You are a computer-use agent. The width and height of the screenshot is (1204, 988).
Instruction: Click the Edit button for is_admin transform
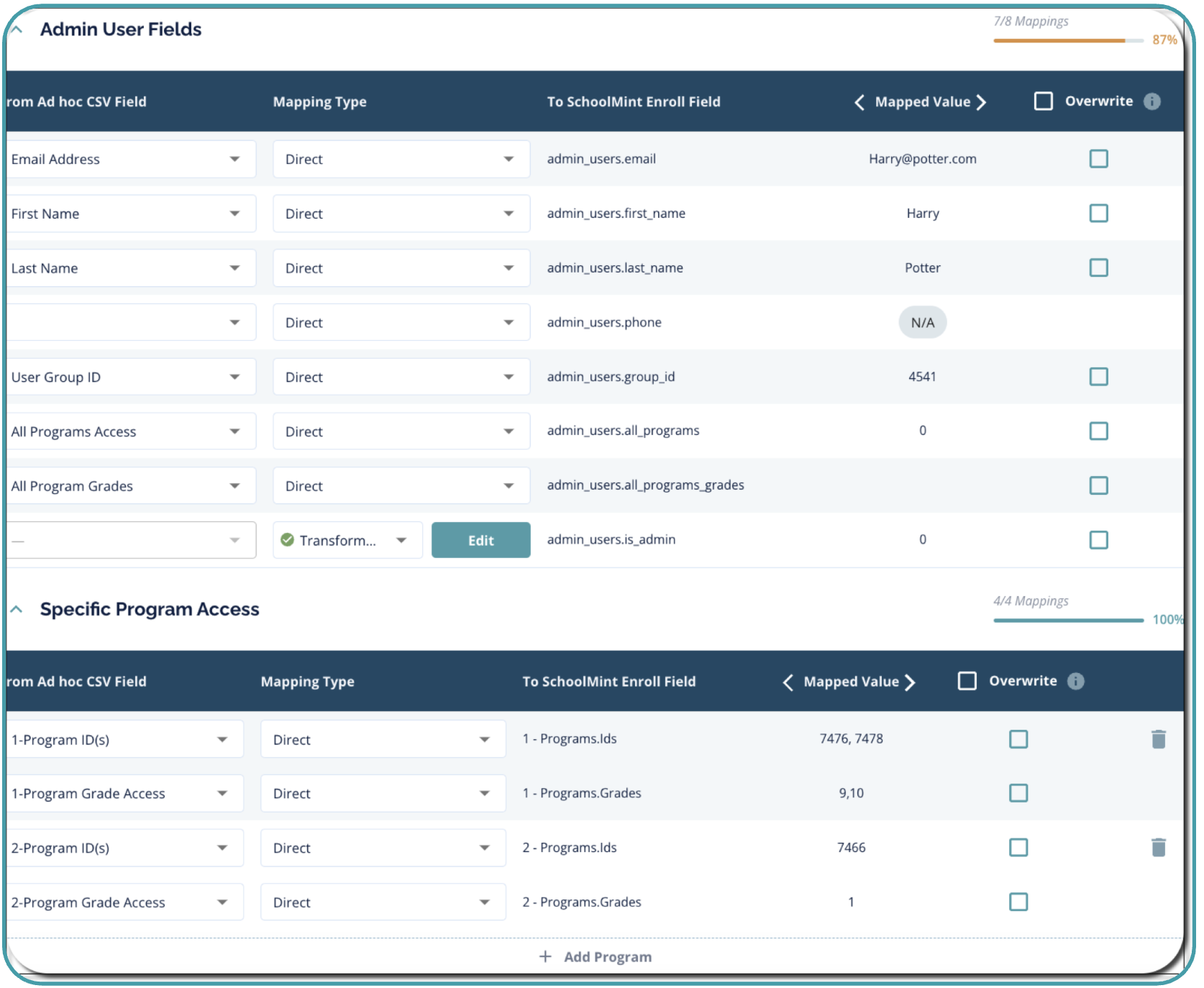480,540
